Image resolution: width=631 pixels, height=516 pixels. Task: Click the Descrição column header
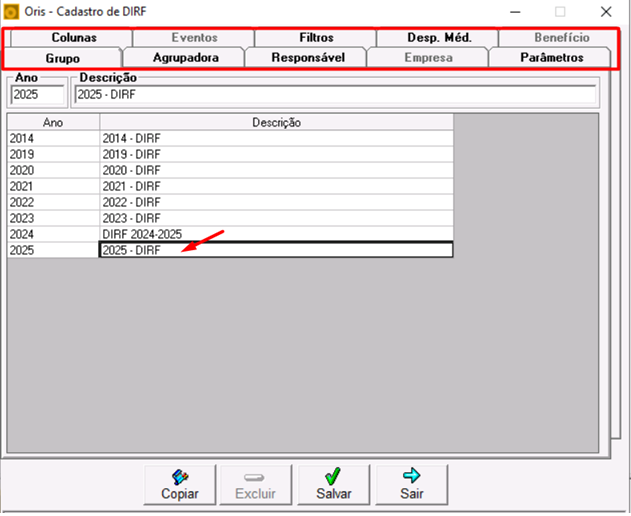tap(276, 122)
